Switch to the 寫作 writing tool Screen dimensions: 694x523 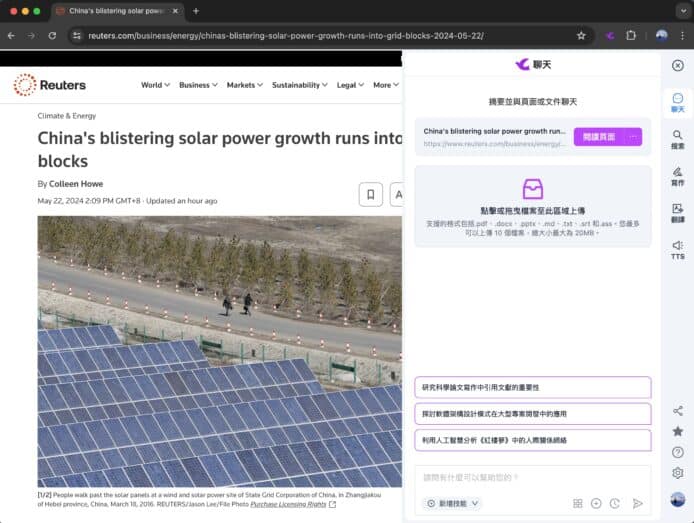677,175
